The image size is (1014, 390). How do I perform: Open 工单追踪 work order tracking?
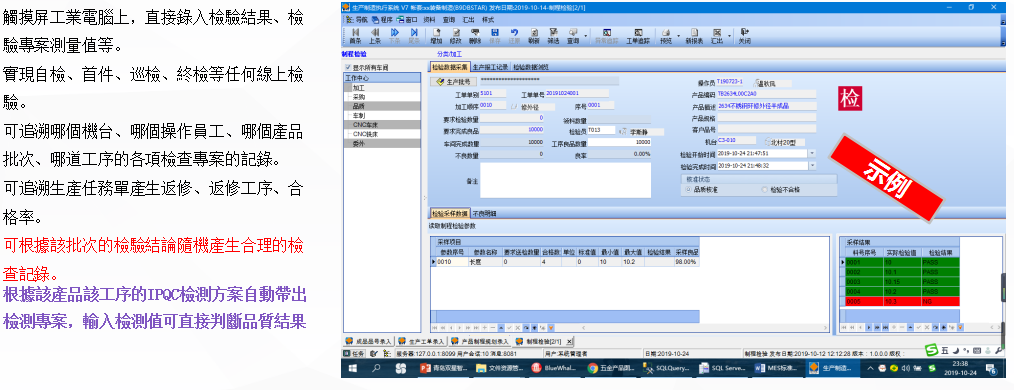(x=638, y=36)
